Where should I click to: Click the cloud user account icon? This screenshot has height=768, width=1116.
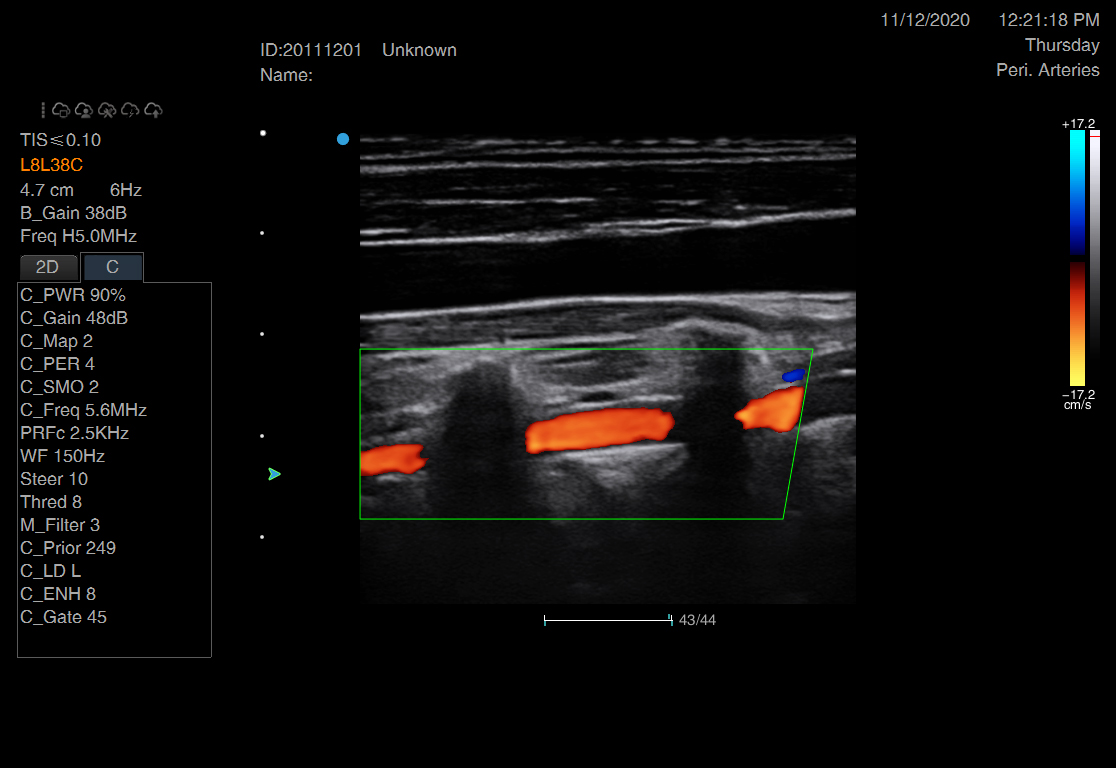click(84, 110)
